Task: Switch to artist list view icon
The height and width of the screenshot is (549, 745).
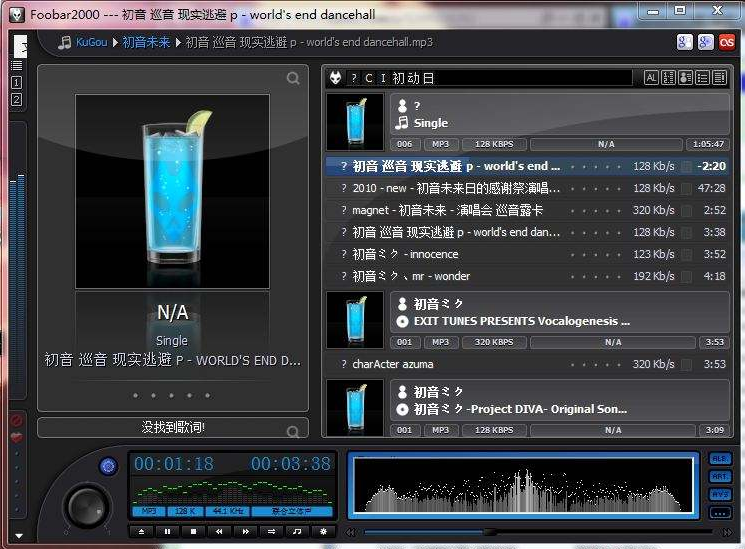Action: pos(686,77)
